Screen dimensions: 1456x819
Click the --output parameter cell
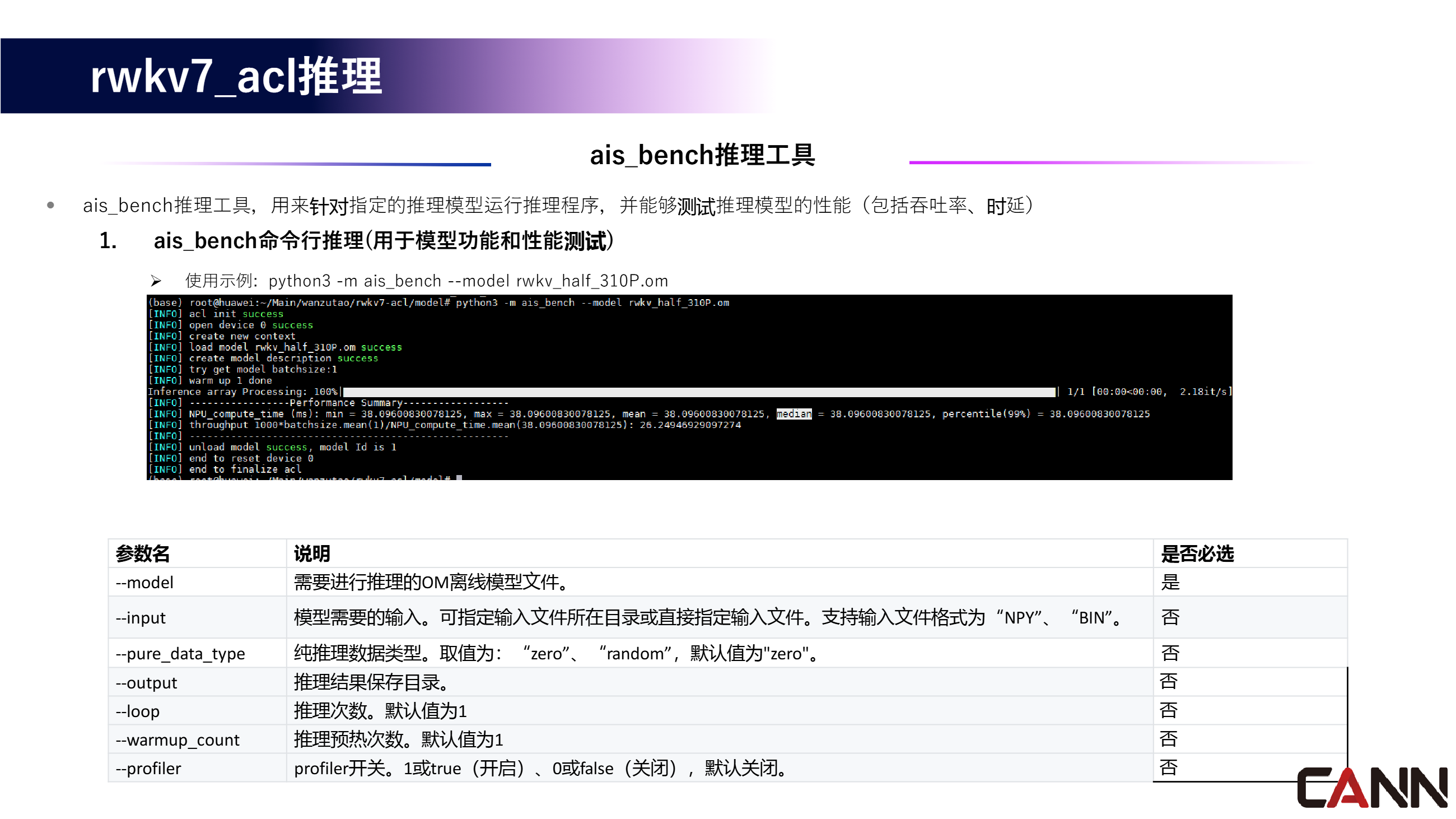(146, 683)
